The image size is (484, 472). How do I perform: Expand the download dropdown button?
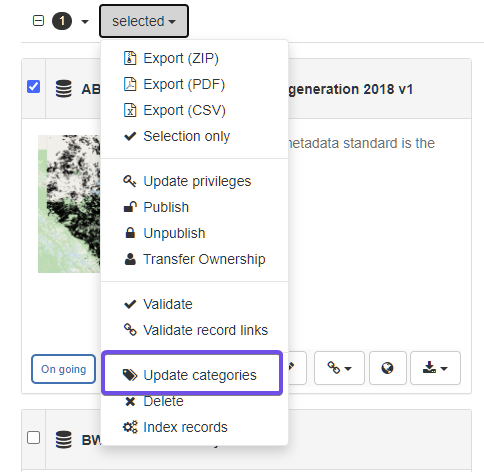coord(435,368)
